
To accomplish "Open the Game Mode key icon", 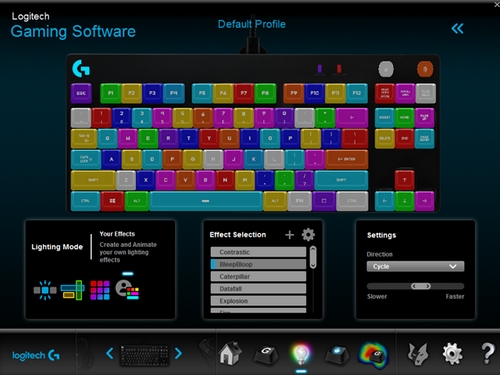I will [337, 355].
